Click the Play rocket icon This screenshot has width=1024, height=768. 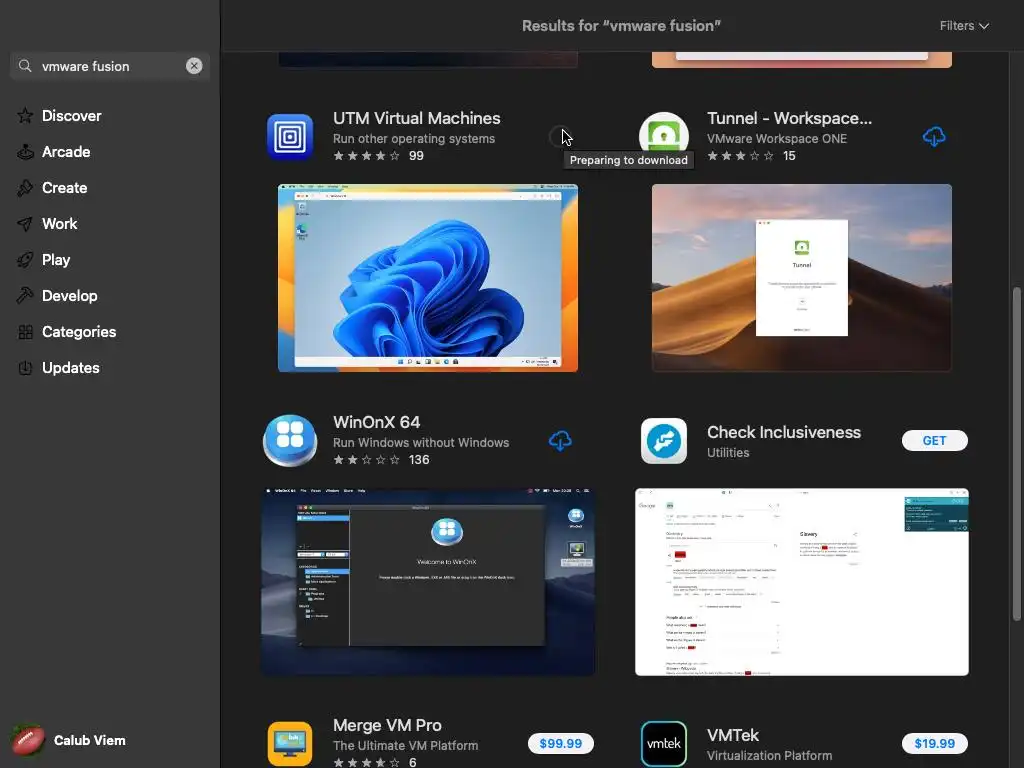[25, 260]
